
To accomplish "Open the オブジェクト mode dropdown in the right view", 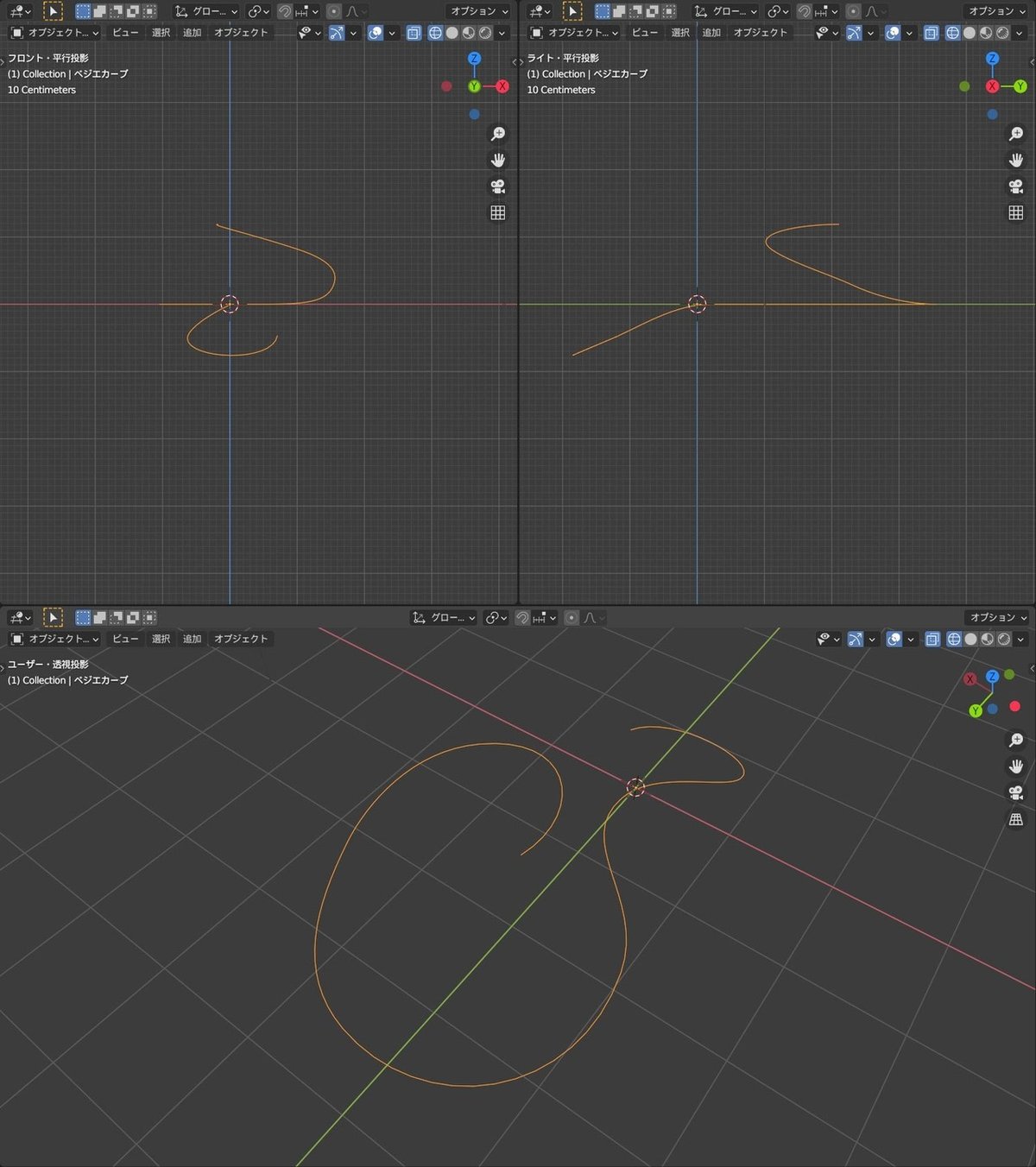I will (x=574, y=33).
